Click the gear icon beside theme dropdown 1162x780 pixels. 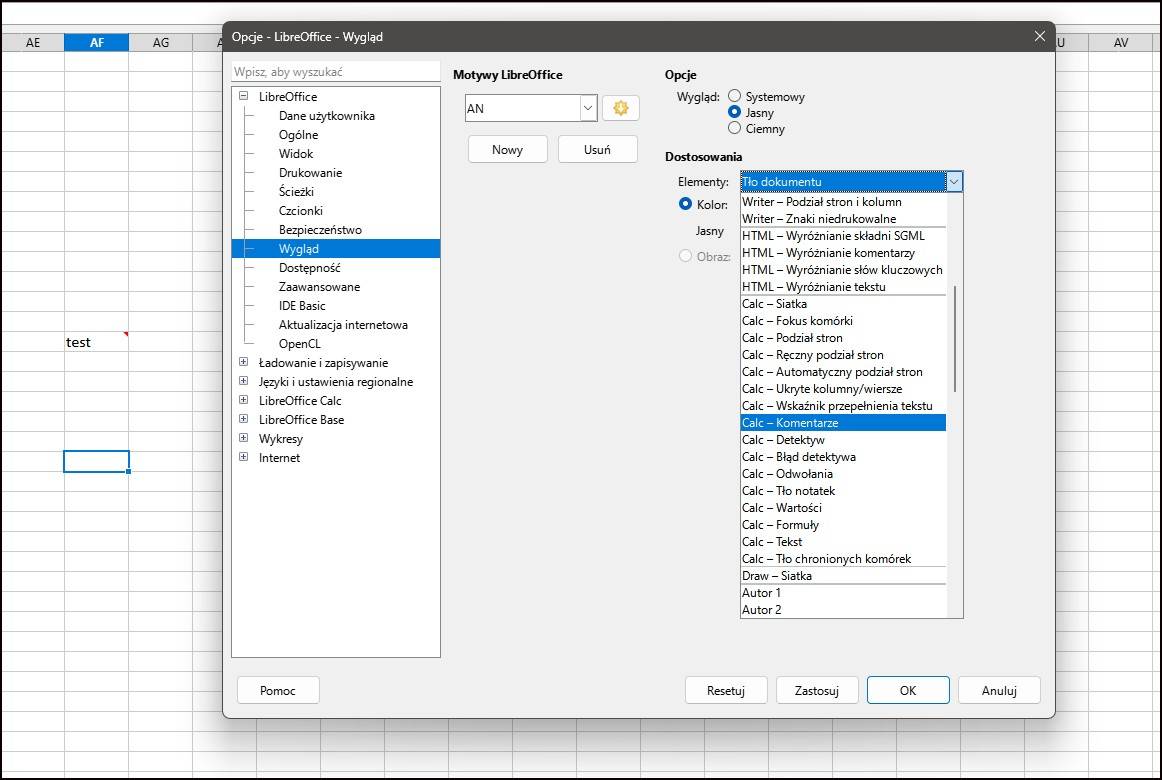click(x=620, y=108)
